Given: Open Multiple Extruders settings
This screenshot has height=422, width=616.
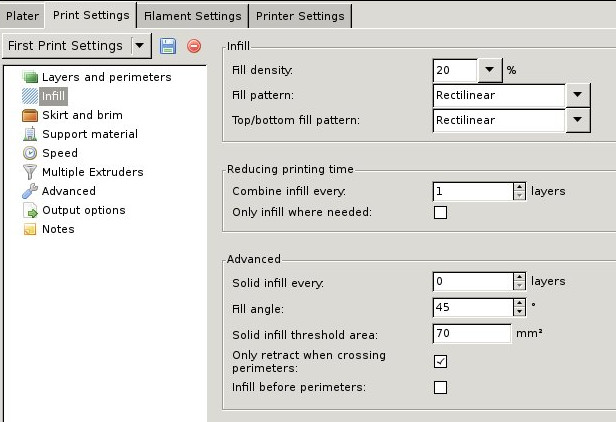Looking at the screenshot, I should pos(92,172).
